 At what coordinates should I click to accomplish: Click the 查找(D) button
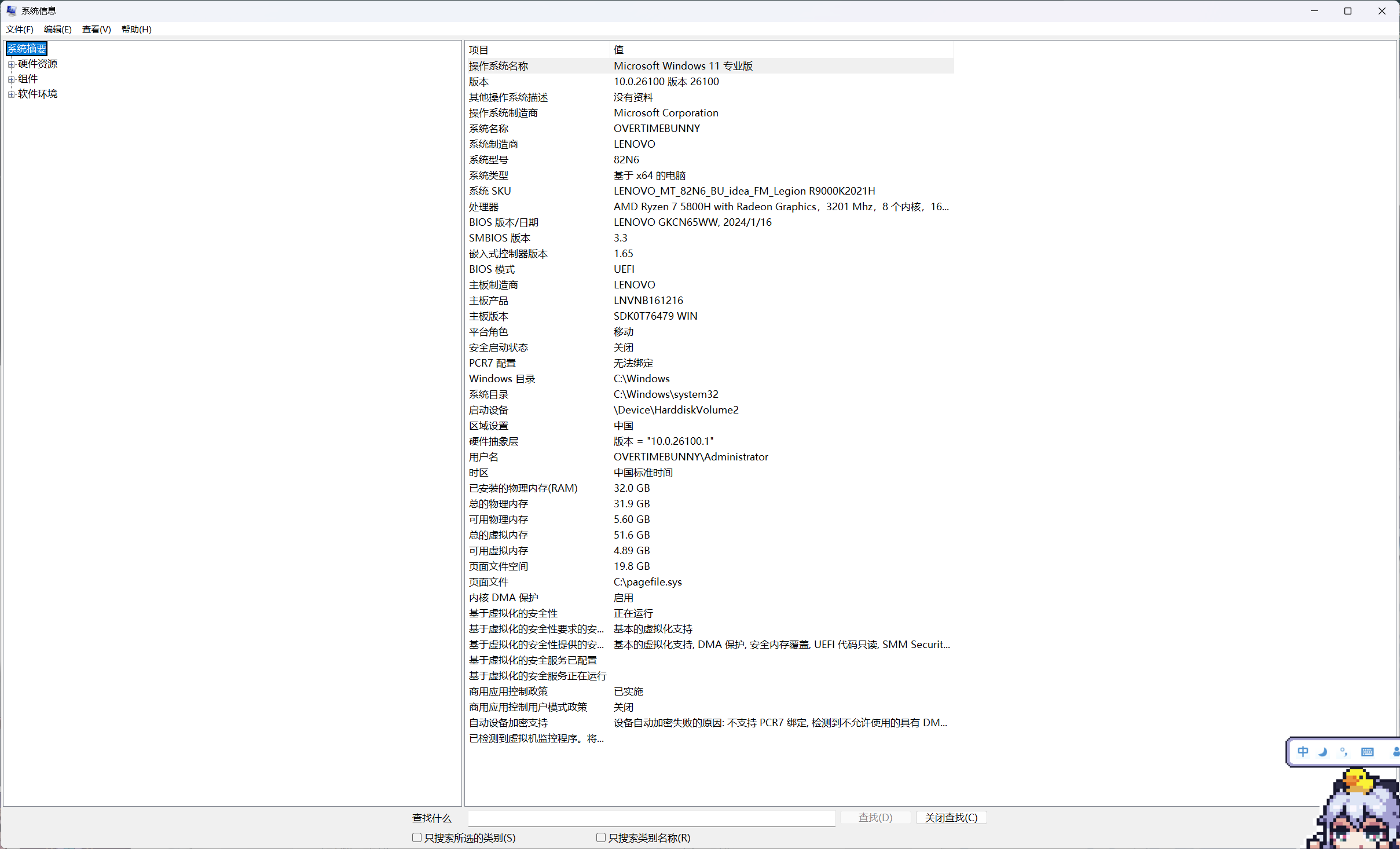tap(875, 817)
